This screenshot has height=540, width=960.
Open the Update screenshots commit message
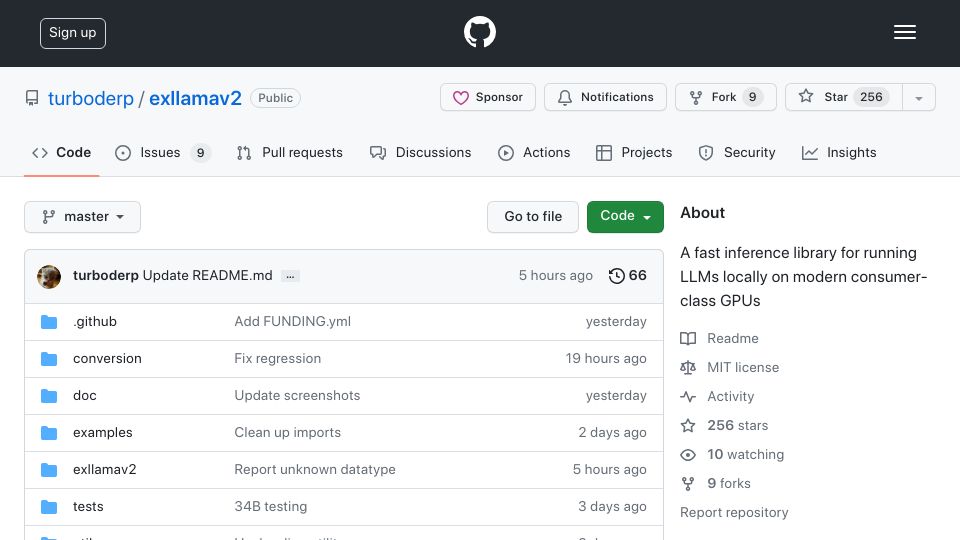(297, 396)
